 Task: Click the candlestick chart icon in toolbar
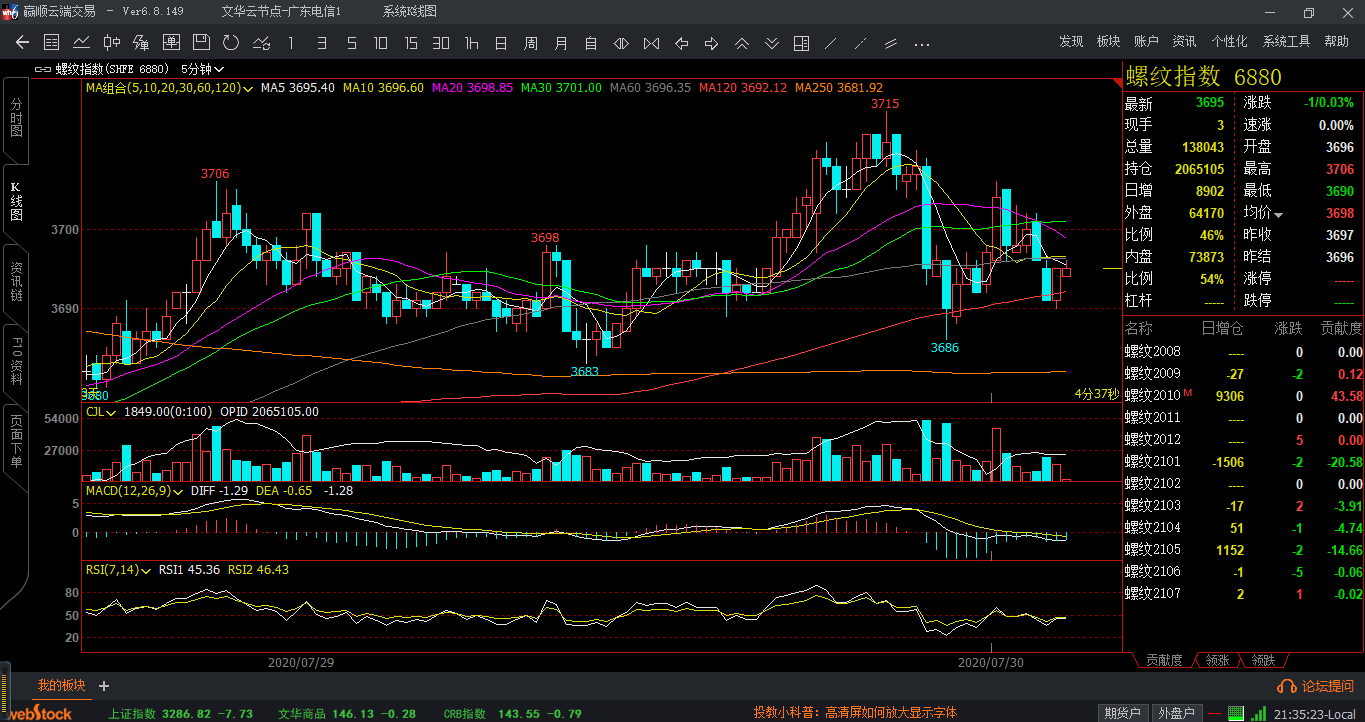click(111, 43)
